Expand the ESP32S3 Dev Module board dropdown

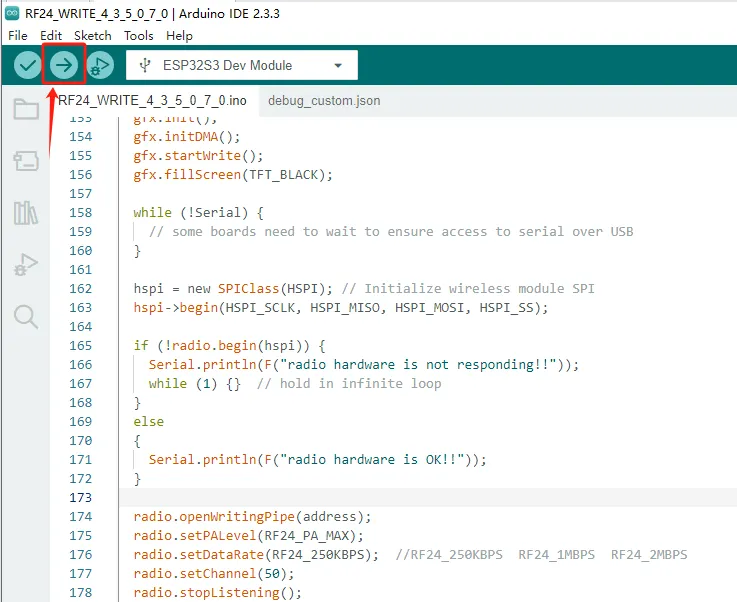pyautogui.click(x=242, y=65)
